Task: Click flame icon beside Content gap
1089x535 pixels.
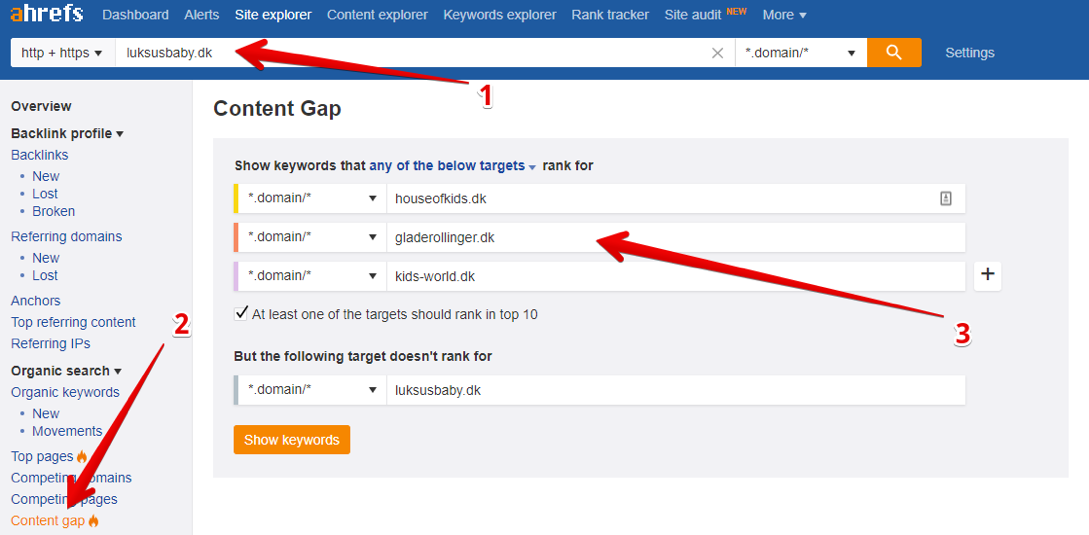Action: click(x=94, y=520)
